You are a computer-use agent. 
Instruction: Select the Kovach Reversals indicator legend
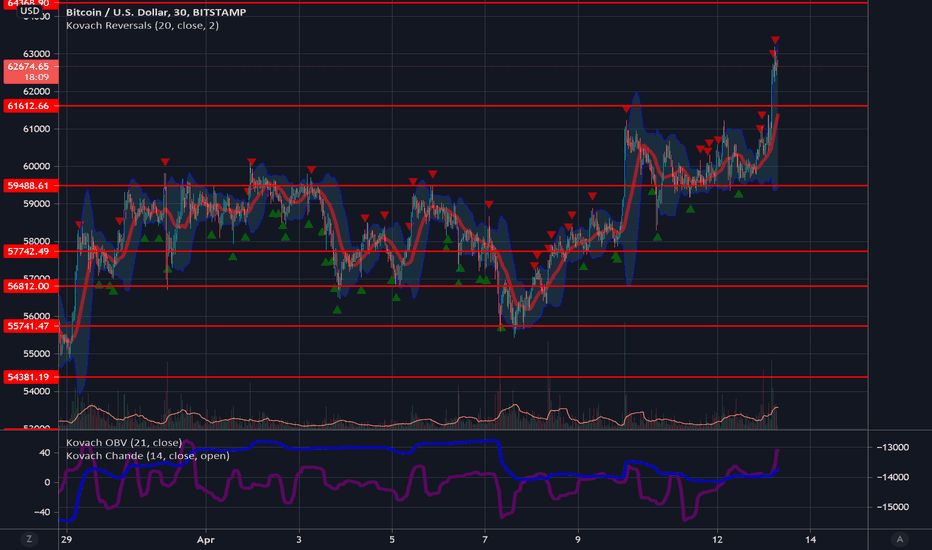pos(142,26)
